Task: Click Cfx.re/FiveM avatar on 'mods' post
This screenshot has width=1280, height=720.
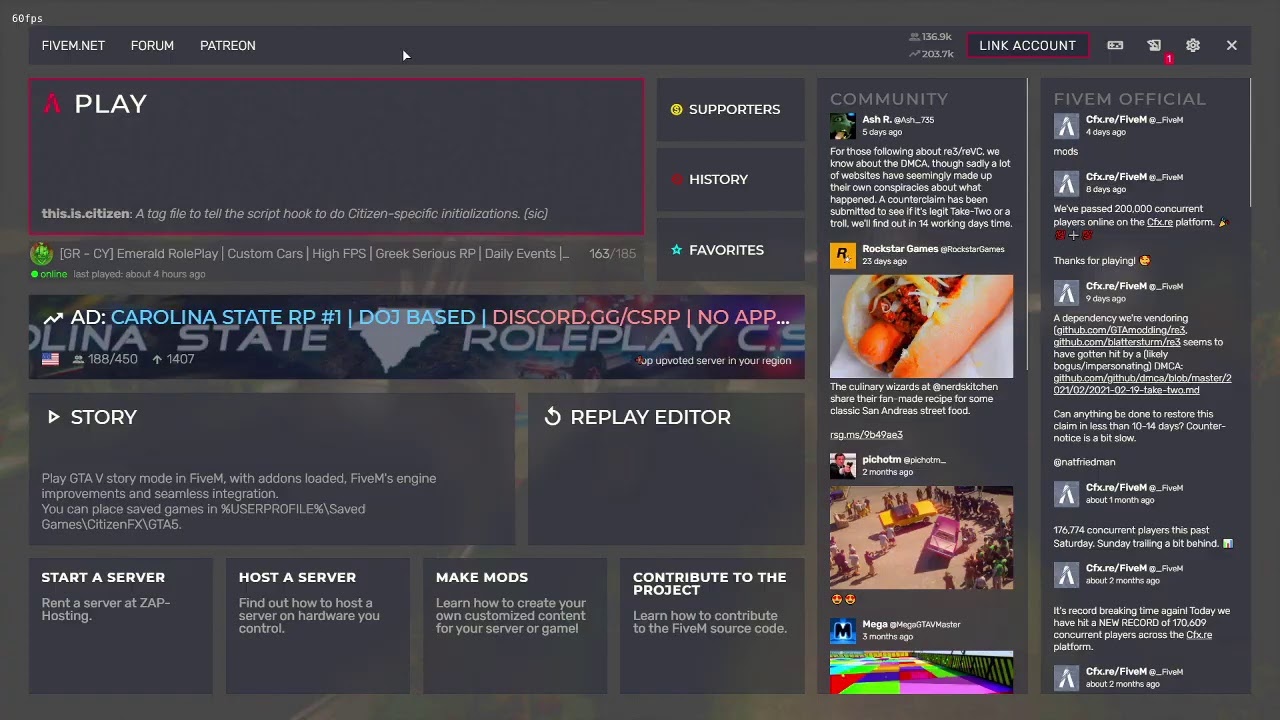Action: 1066,126
